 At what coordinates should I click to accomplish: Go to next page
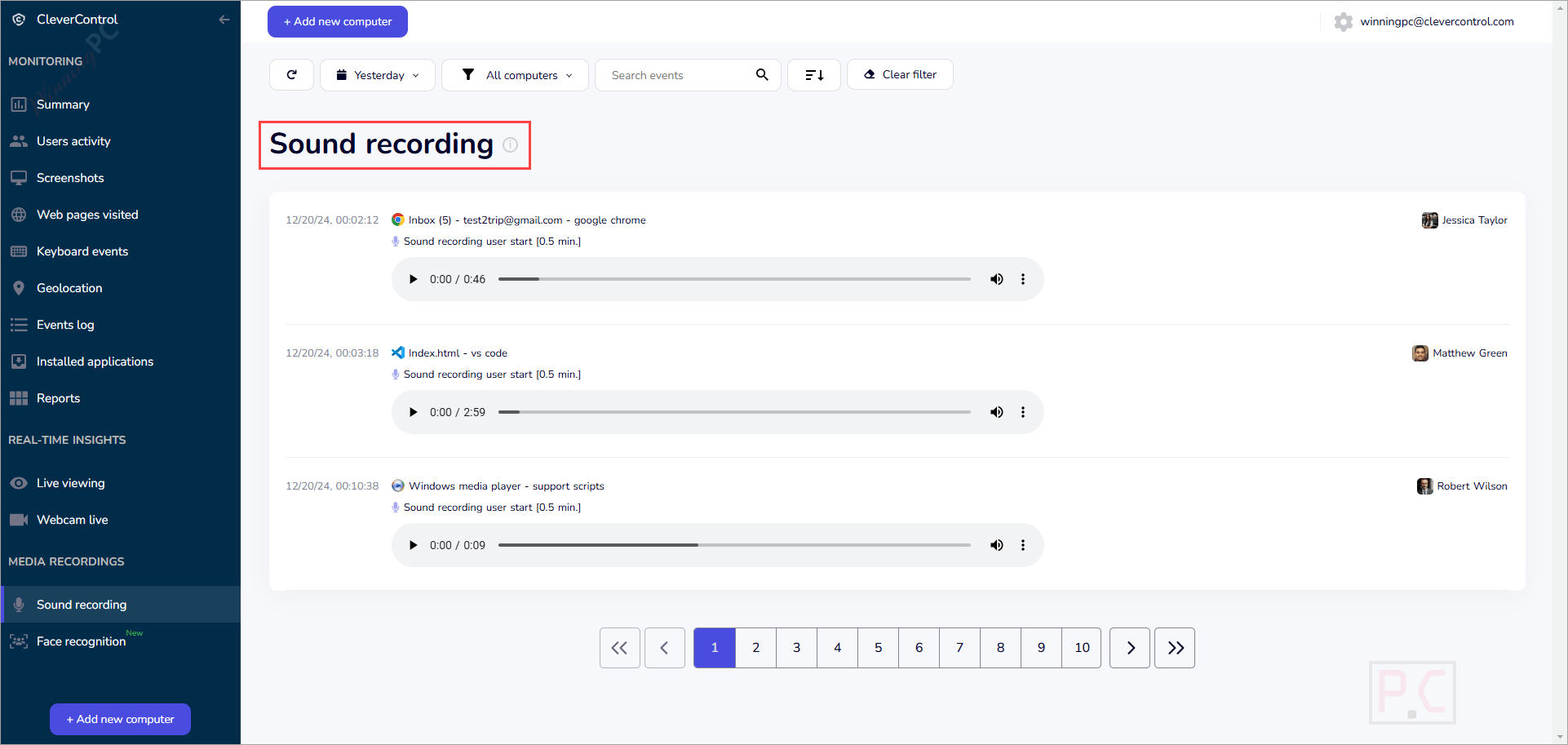1130,648
